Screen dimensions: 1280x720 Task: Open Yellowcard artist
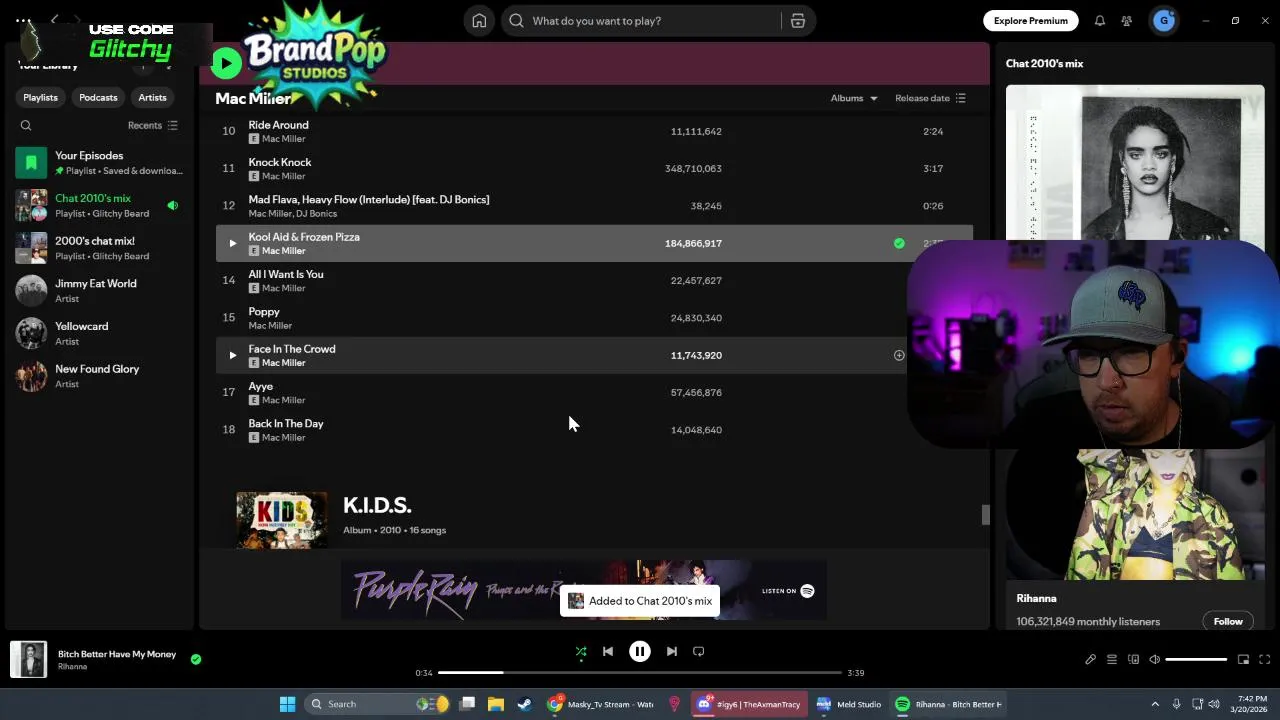[100, 333]
